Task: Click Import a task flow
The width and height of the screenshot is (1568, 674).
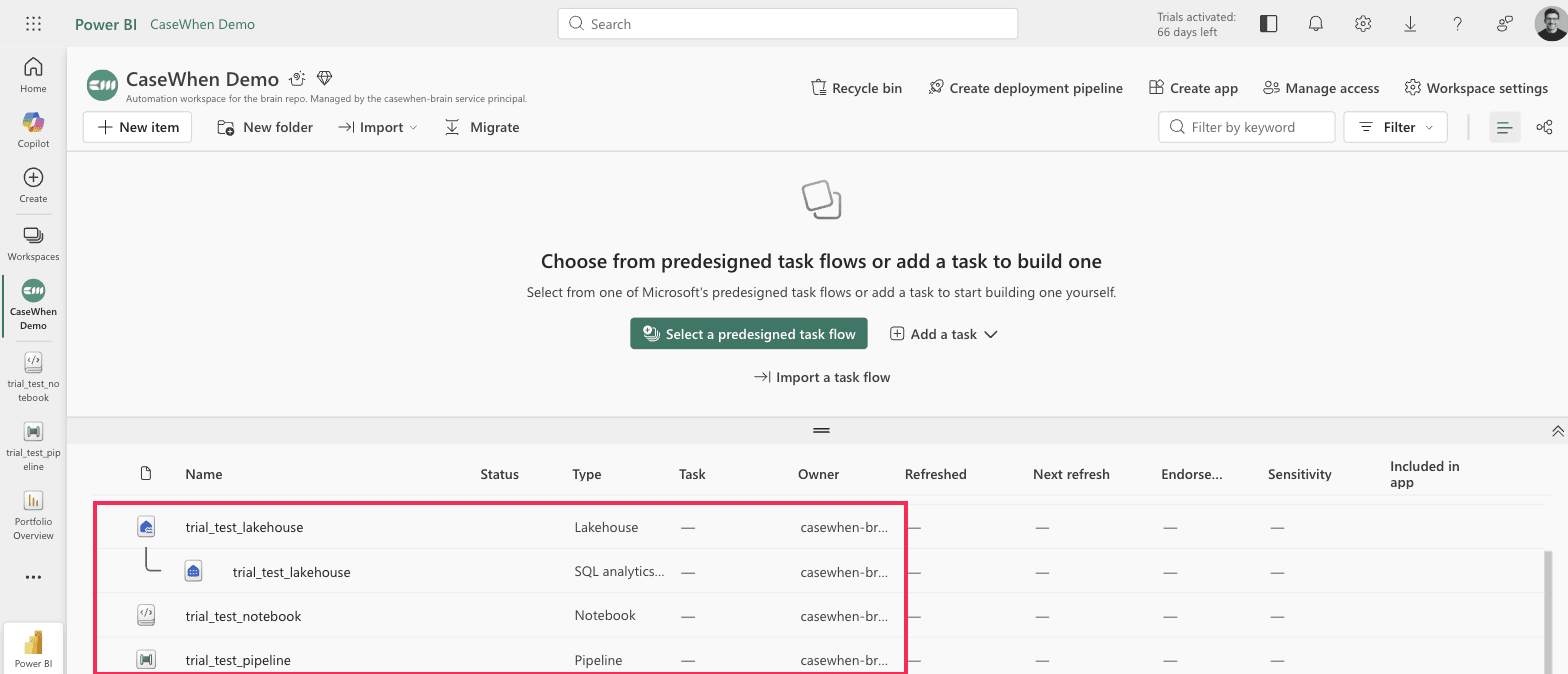Action: point(822,377)
